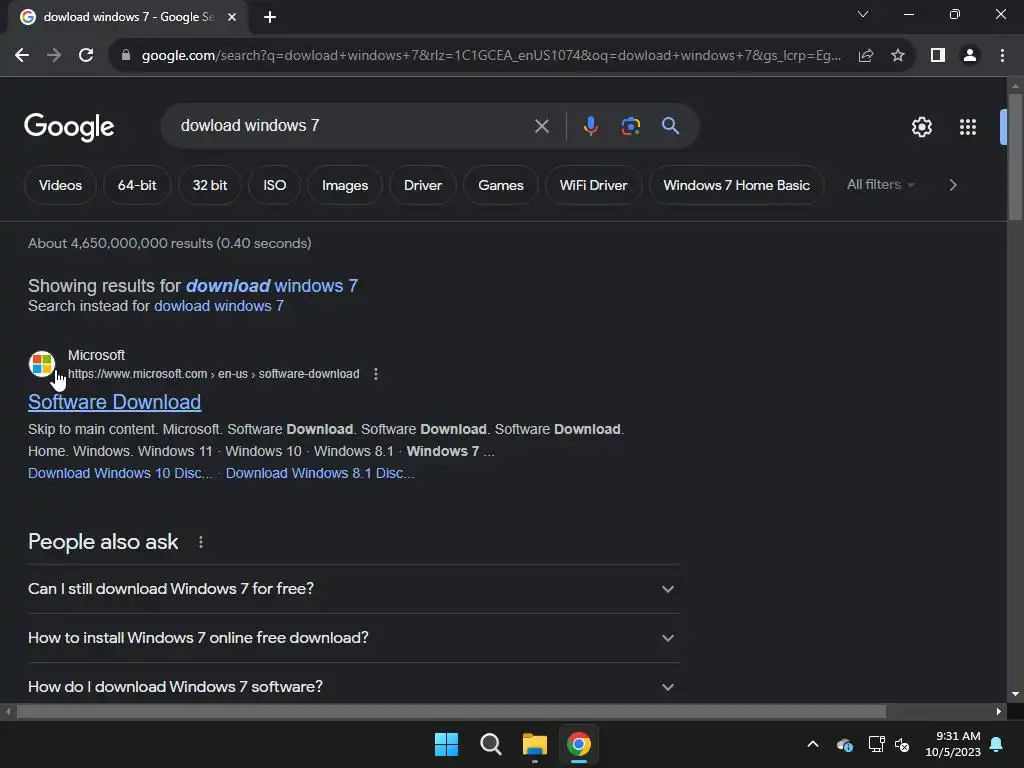Click the horizontal scrollbar thumb
Screen dimensions: 1024x768
click(x=451, y=711)
